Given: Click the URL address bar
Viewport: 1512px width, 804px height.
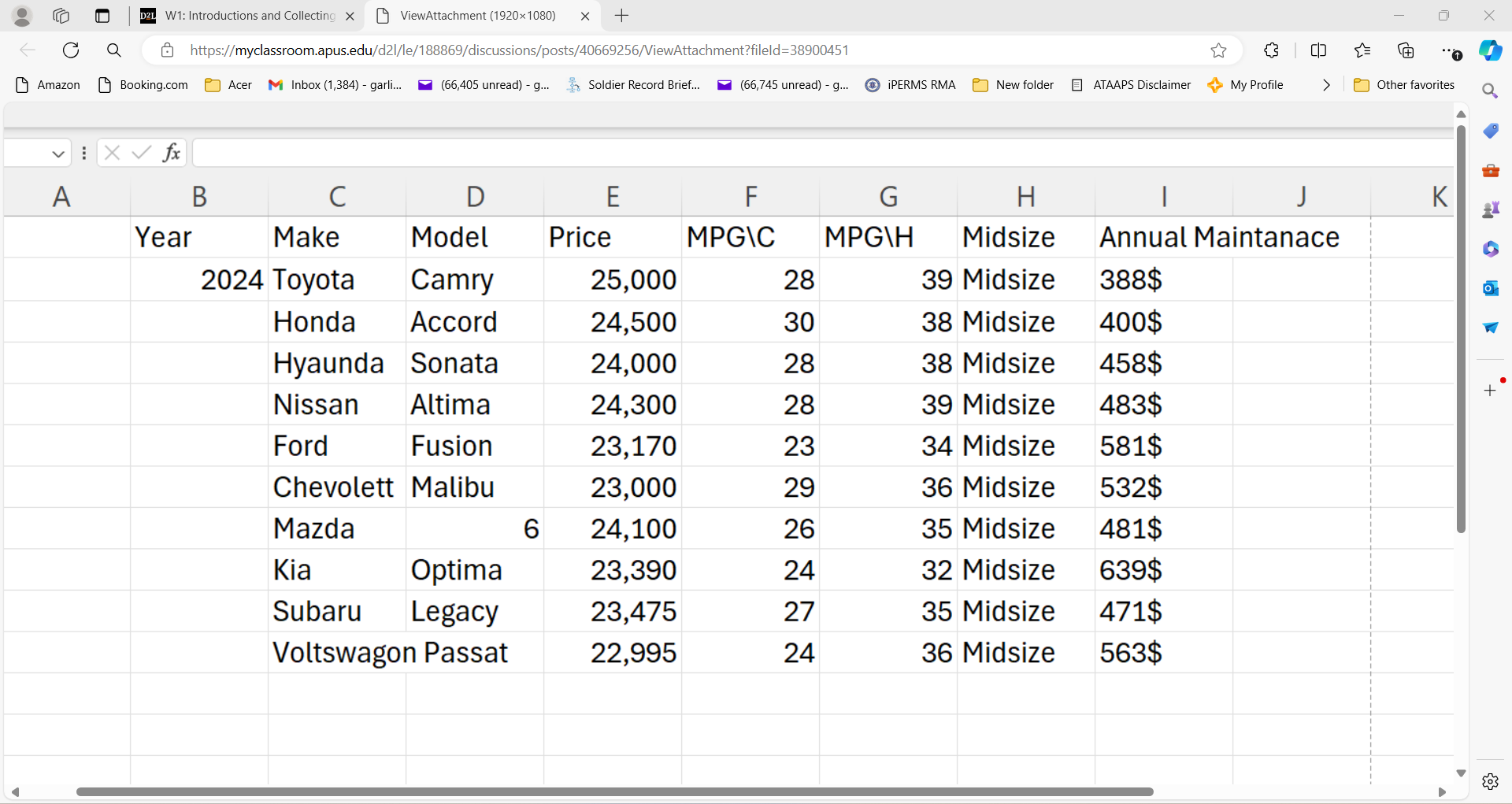Looking at the screenshot, I should pos(693,50).
